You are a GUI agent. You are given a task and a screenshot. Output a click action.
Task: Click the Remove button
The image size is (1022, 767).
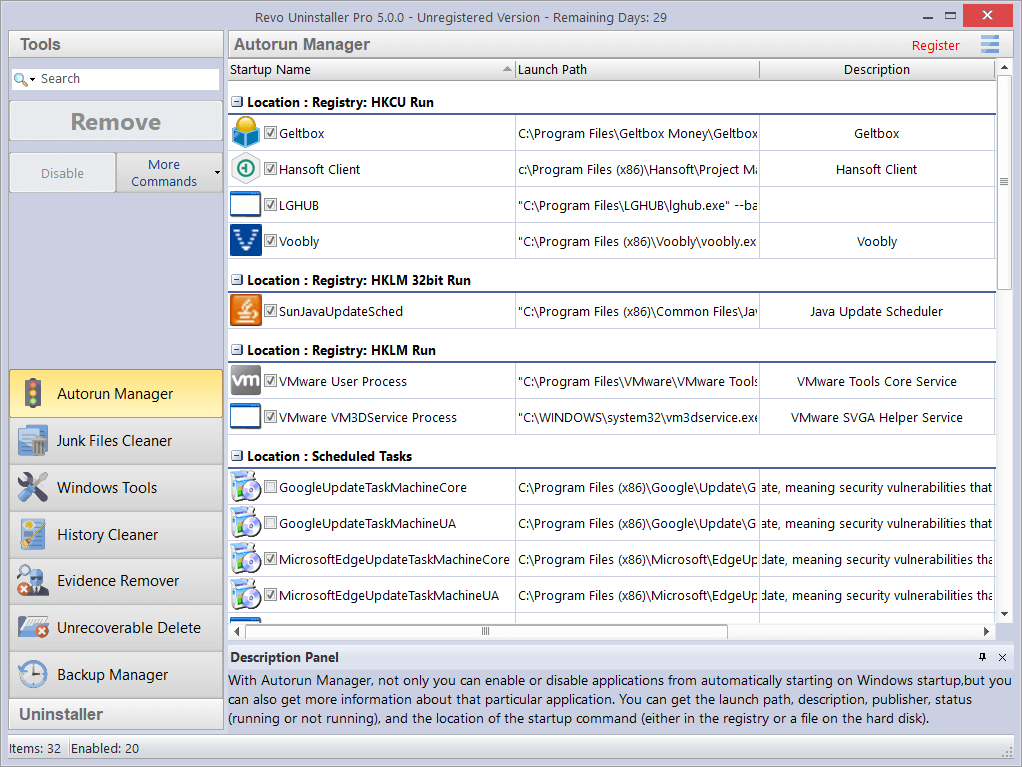click(116, 121)
